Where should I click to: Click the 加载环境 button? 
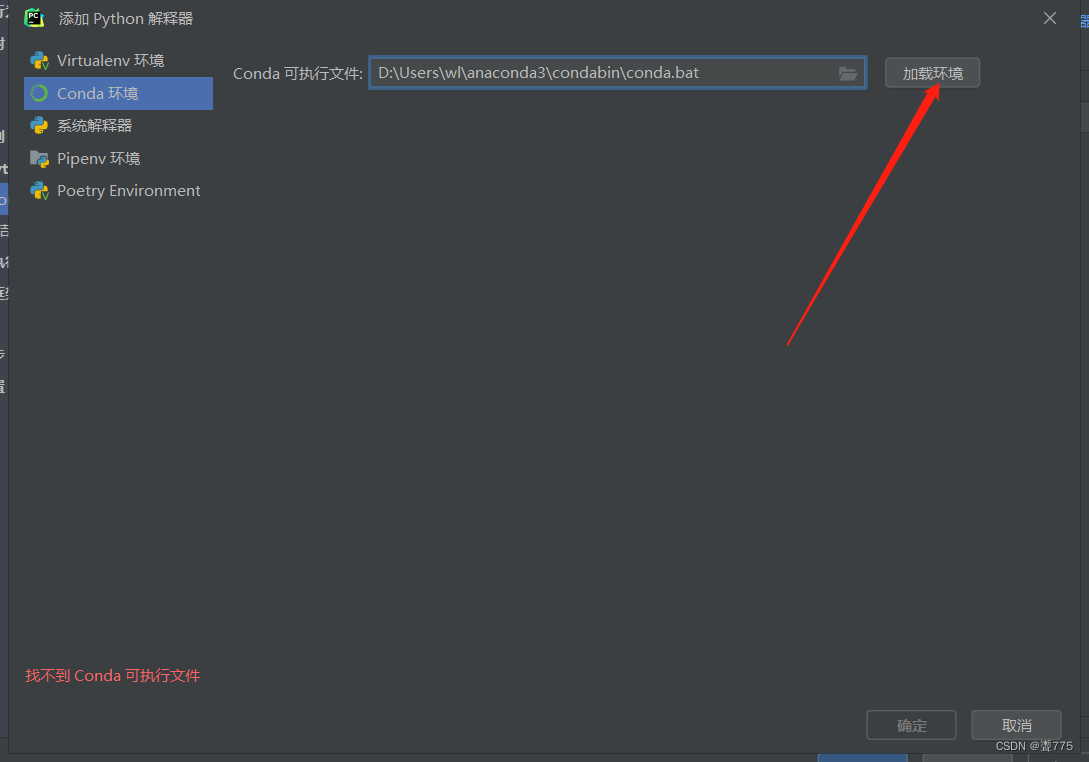pyautogui.click(x=932, y=73)
